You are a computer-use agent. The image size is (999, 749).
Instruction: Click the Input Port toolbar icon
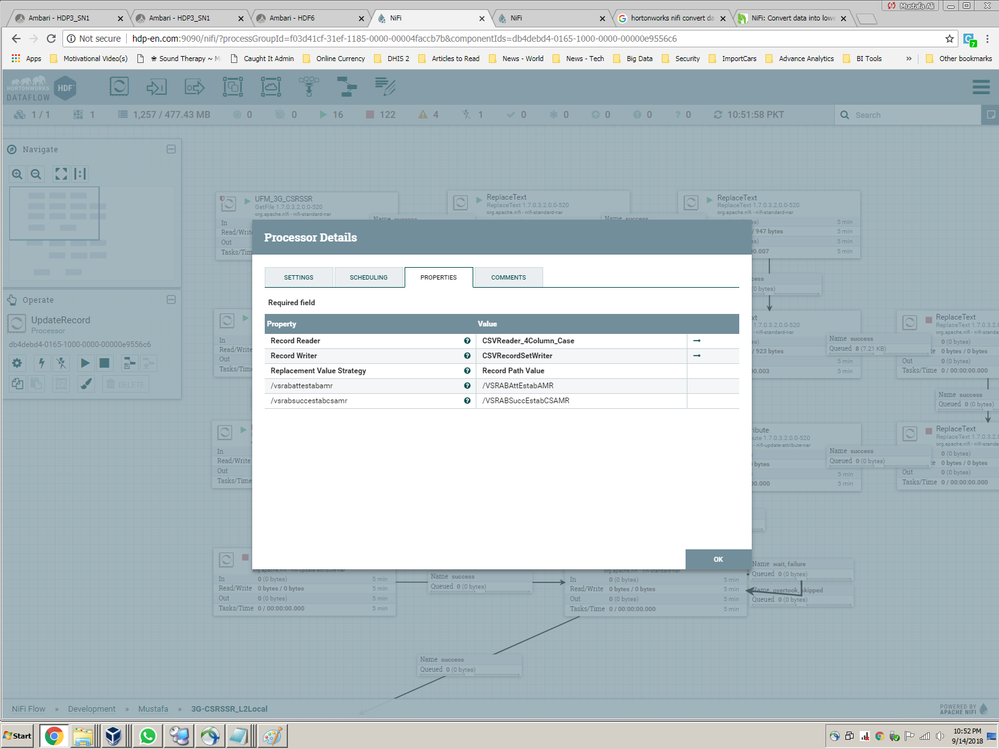(156, 87)
